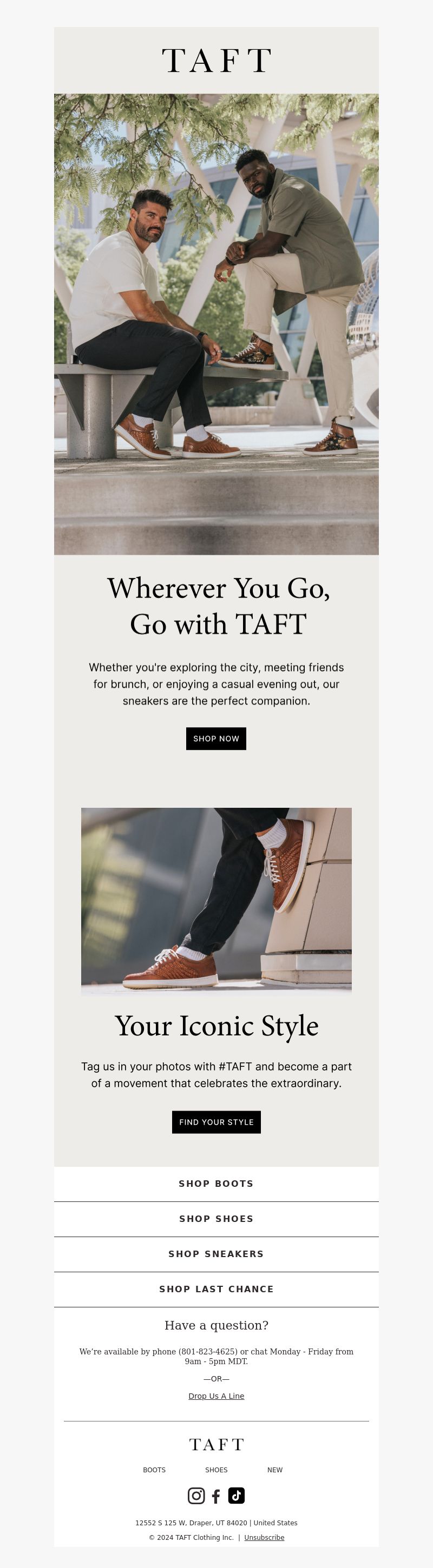Image resolution: width=433 pixels, height=1568 pixels.
Task: Click the FIND YOUR STYLE button
Action: (x=216, y=1122)
